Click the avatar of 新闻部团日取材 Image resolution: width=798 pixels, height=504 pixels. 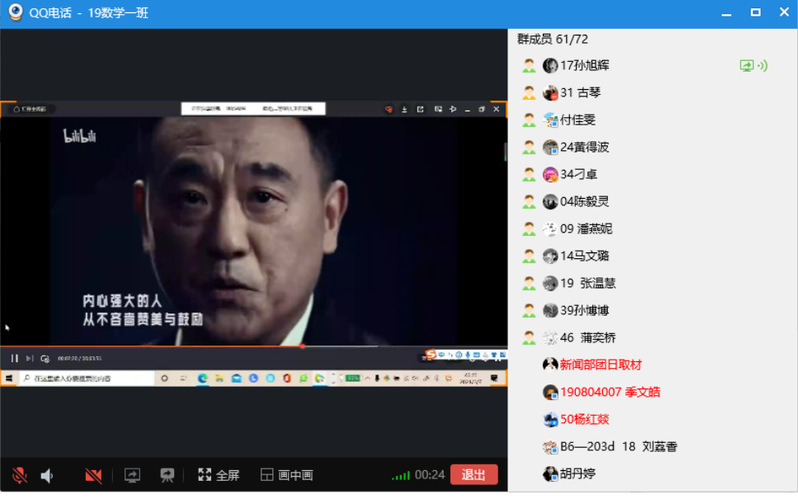coord(550,365)
